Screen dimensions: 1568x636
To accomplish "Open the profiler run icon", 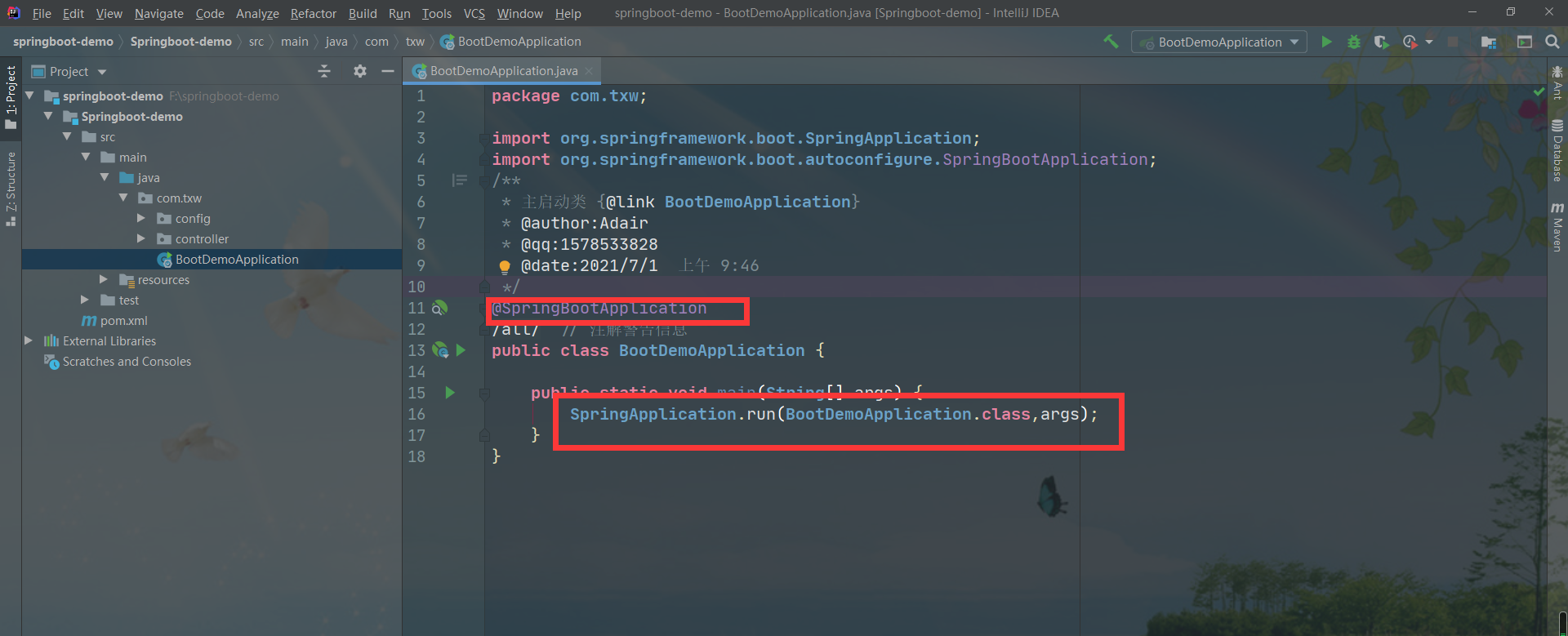I will tap(1410, 42).
